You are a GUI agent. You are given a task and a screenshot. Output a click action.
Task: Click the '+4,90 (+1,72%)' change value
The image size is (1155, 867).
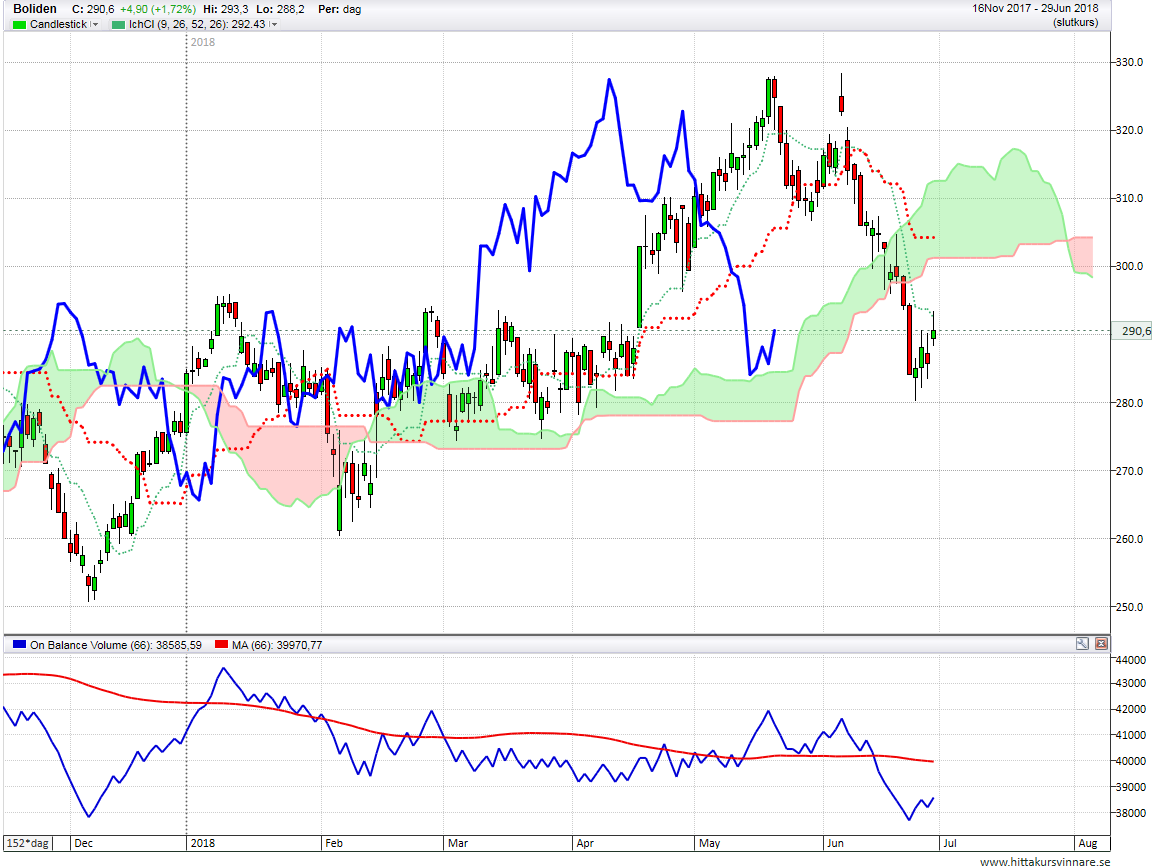[x=158, y=10]
